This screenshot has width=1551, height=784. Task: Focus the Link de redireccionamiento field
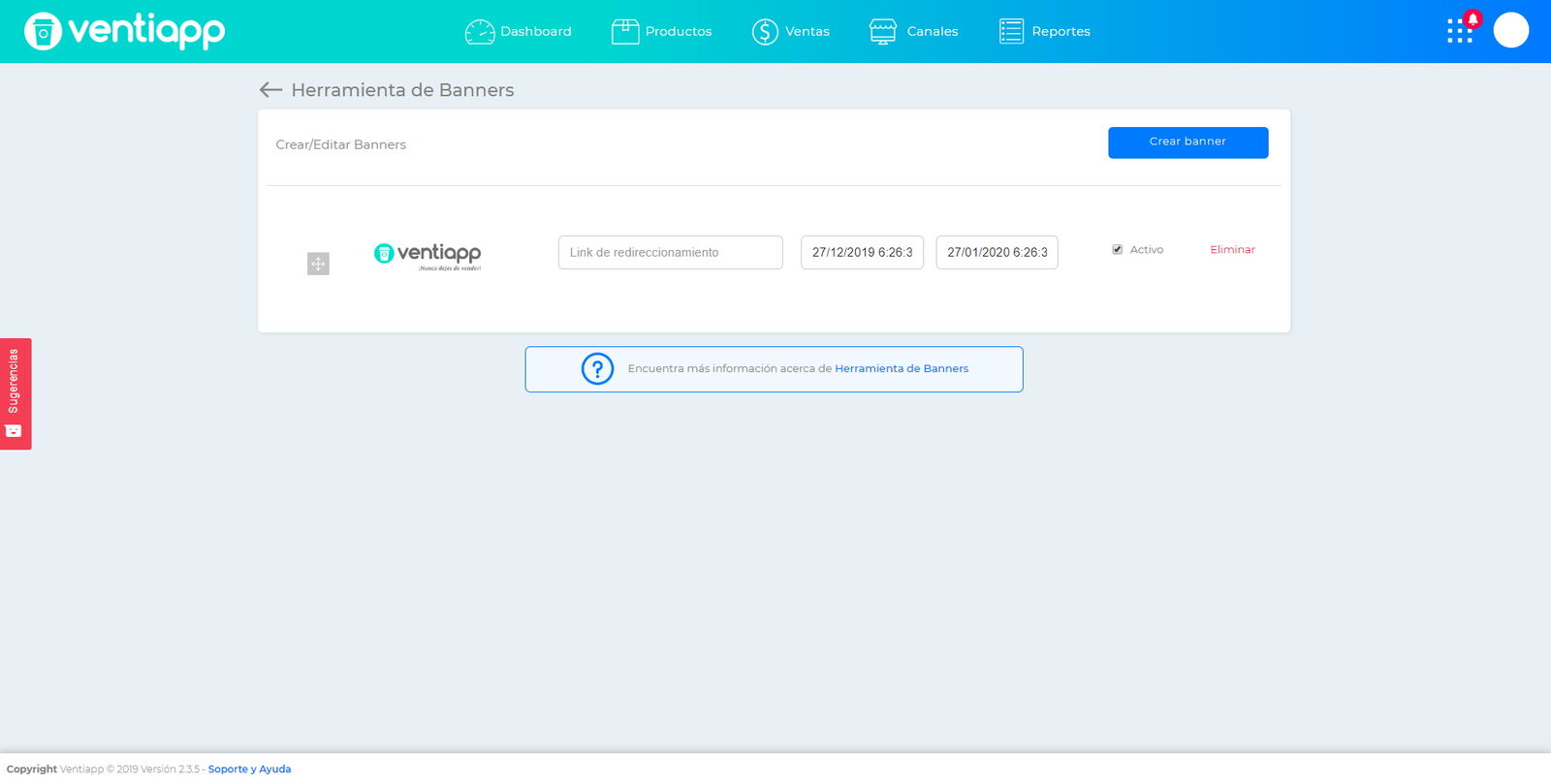[670, 253]
